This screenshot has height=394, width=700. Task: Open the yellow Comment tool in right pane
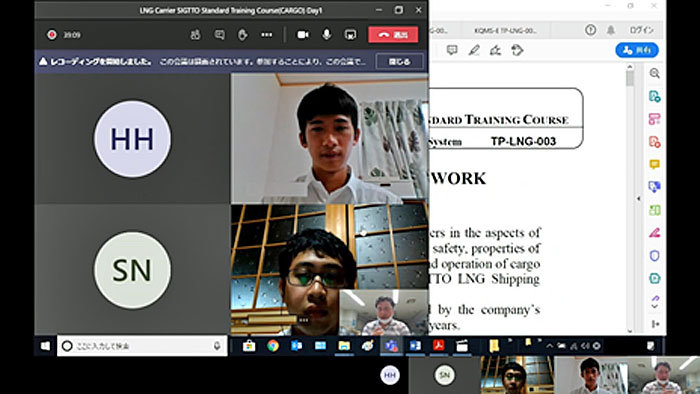[x=654, y=165]
